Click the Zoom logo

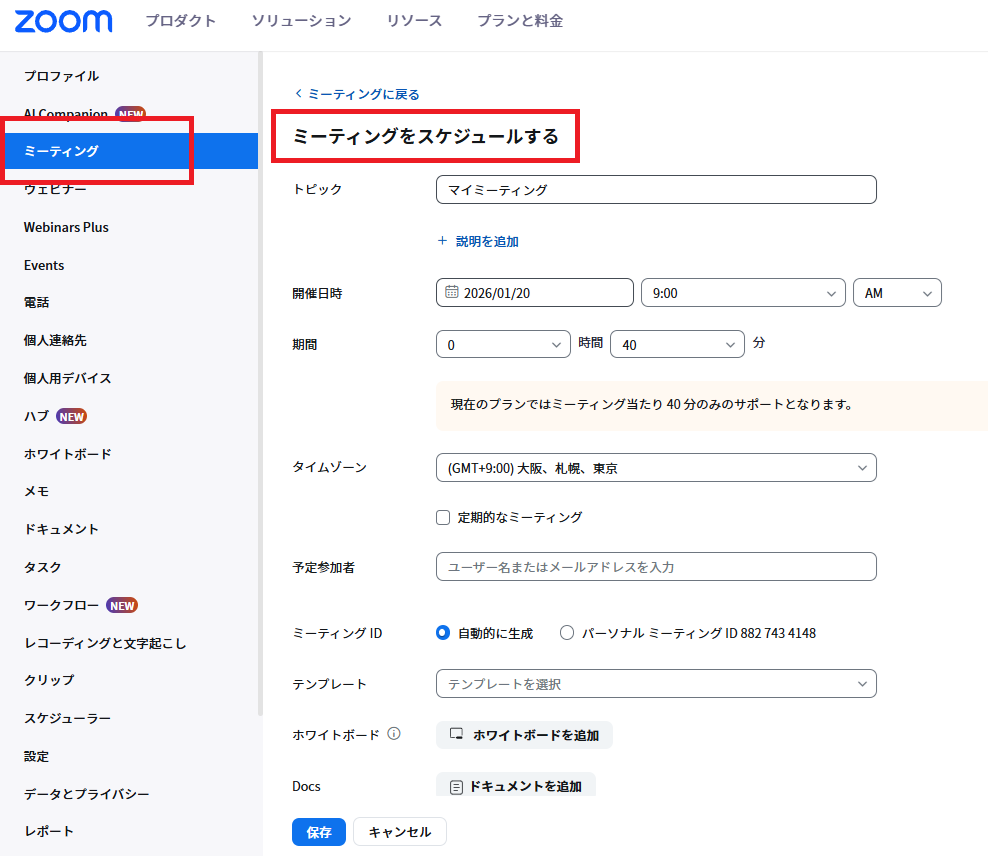click(x=64, y=21)
